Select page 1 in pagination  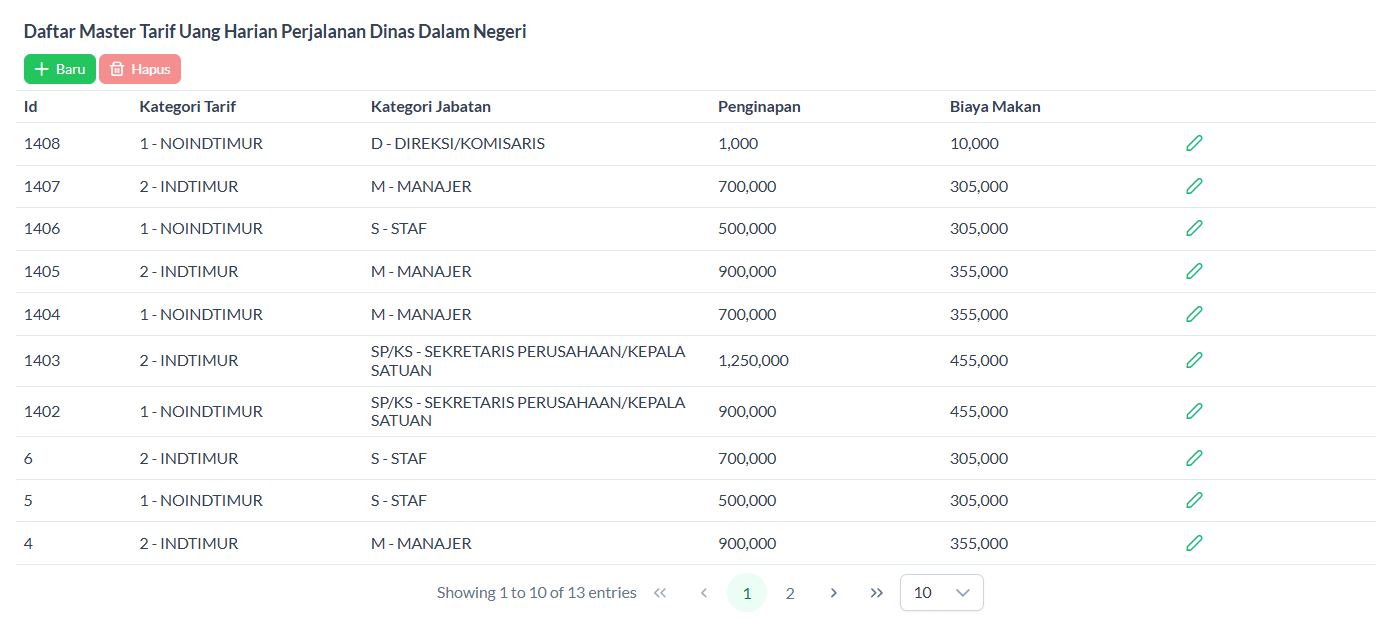coord(746,593)
